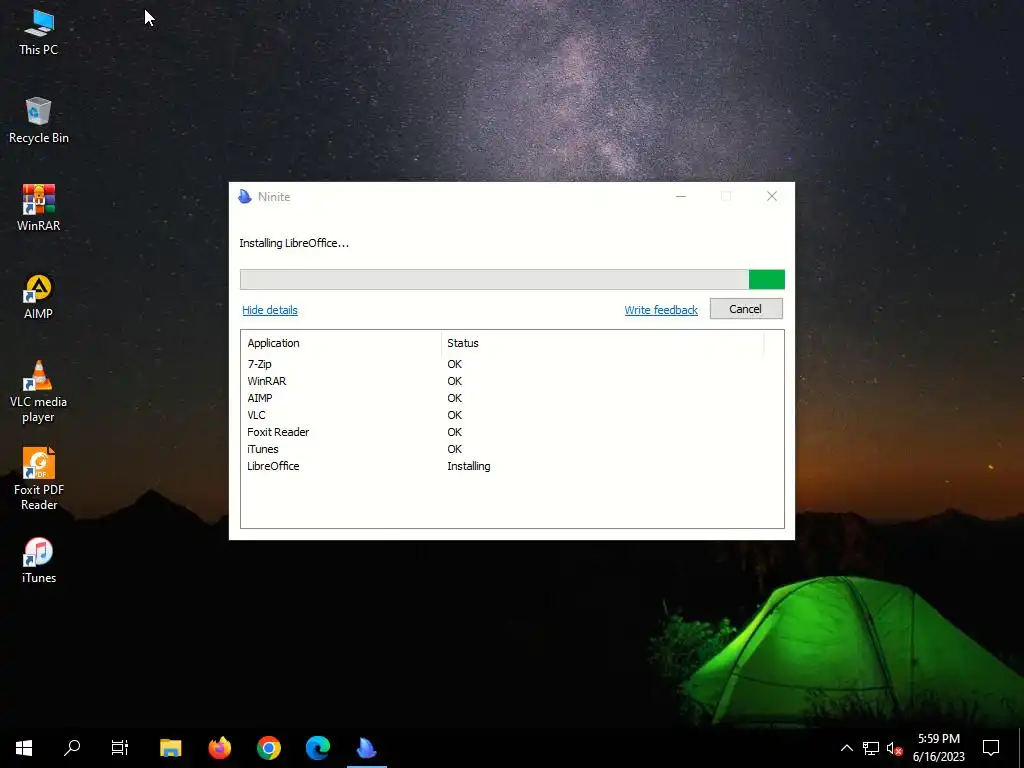The image size is (1024, 768).
Task: Click 'Installing LibreOffice...' status text
Action: pyautogui.click(x=294, y=243)
